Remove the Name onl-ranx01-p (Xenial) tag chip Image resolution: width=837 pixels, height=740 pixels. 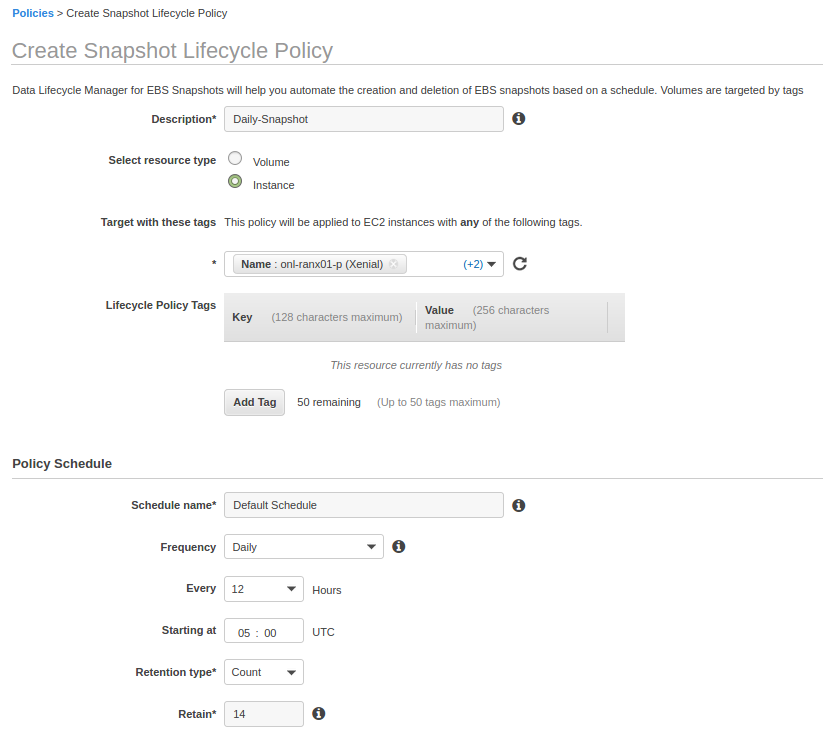click(393, 264)
